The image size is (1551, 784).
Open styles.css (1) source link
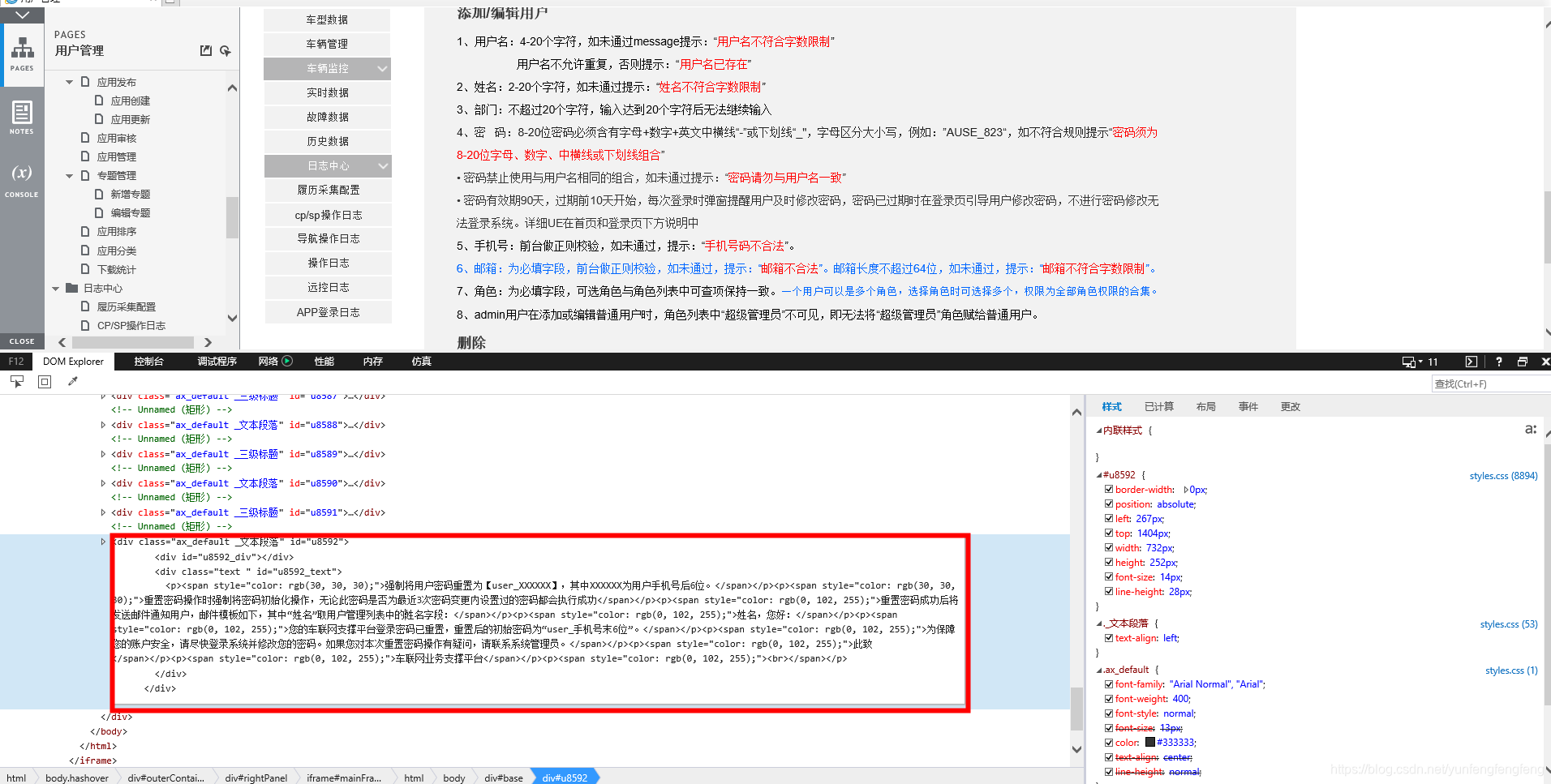(1511, 670)
